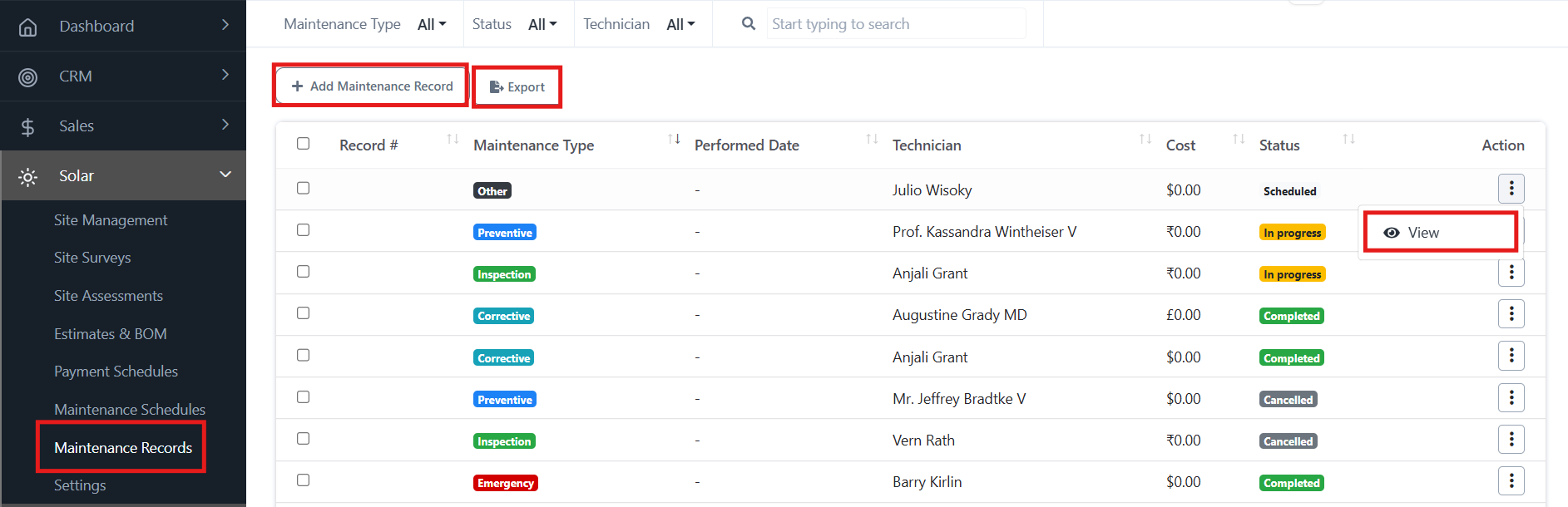Check the box for Julio Wisoky row

pos(303,189)
